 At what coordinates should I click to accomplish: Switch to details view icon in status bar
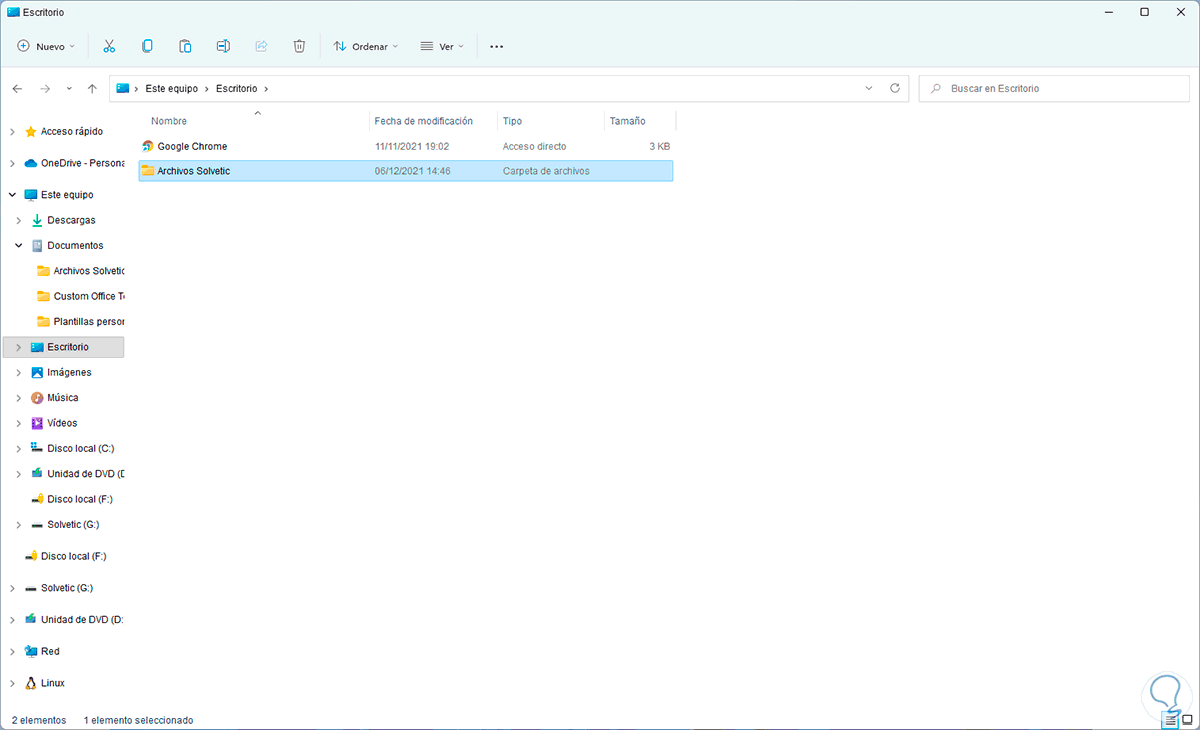coord(1170,719)
